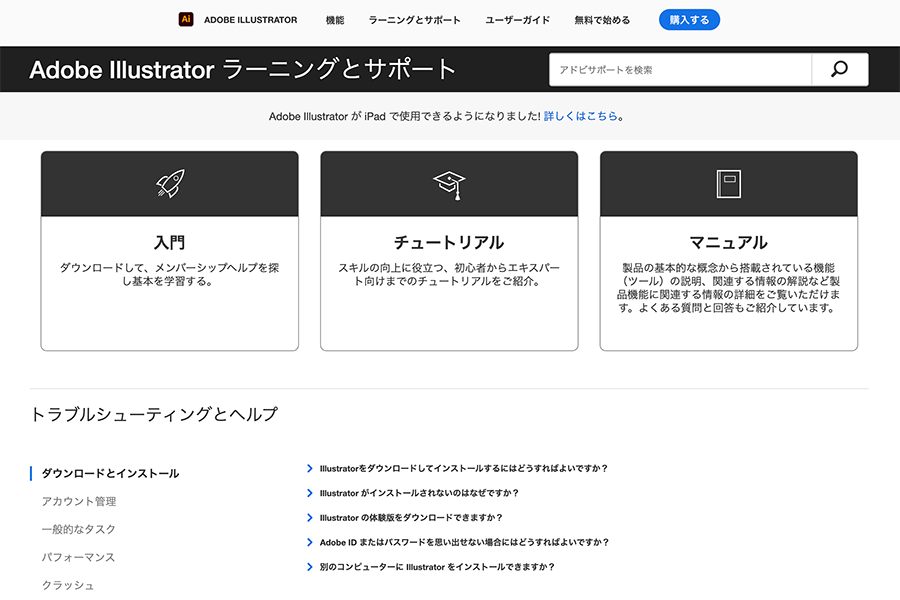
Task: Open the 無料で始める nav item
Action: (x=602, y=20)
